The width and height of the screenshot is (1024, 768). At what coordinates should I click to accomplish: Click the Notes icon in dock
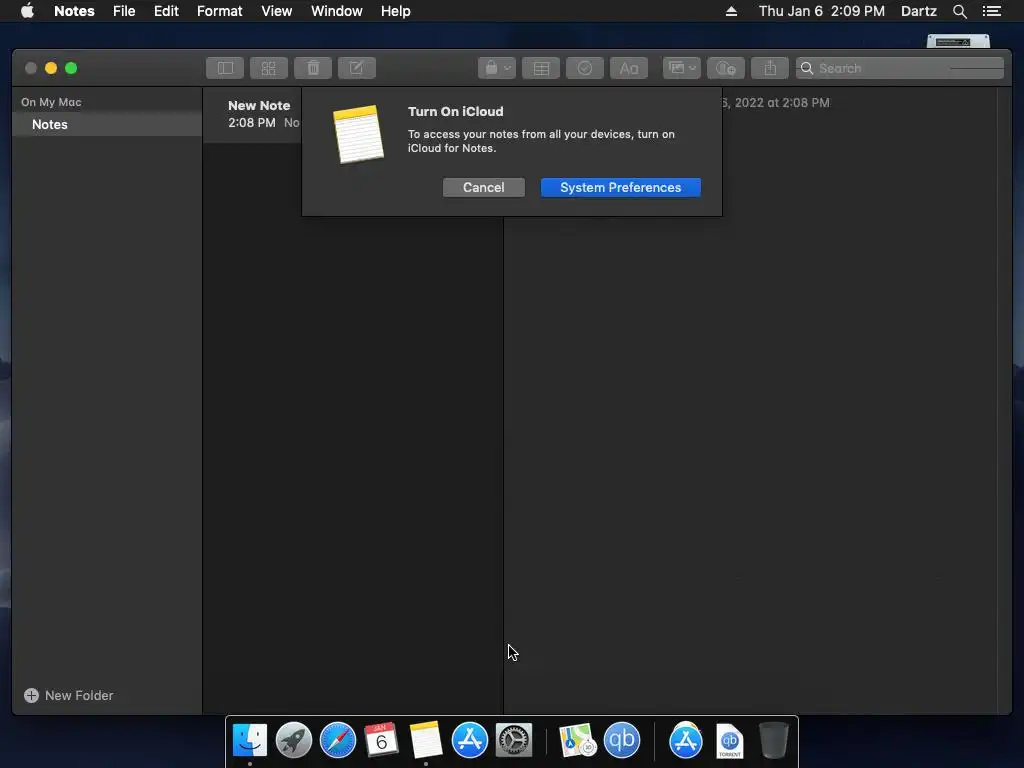pyautogui.click(x=426, y=740)
